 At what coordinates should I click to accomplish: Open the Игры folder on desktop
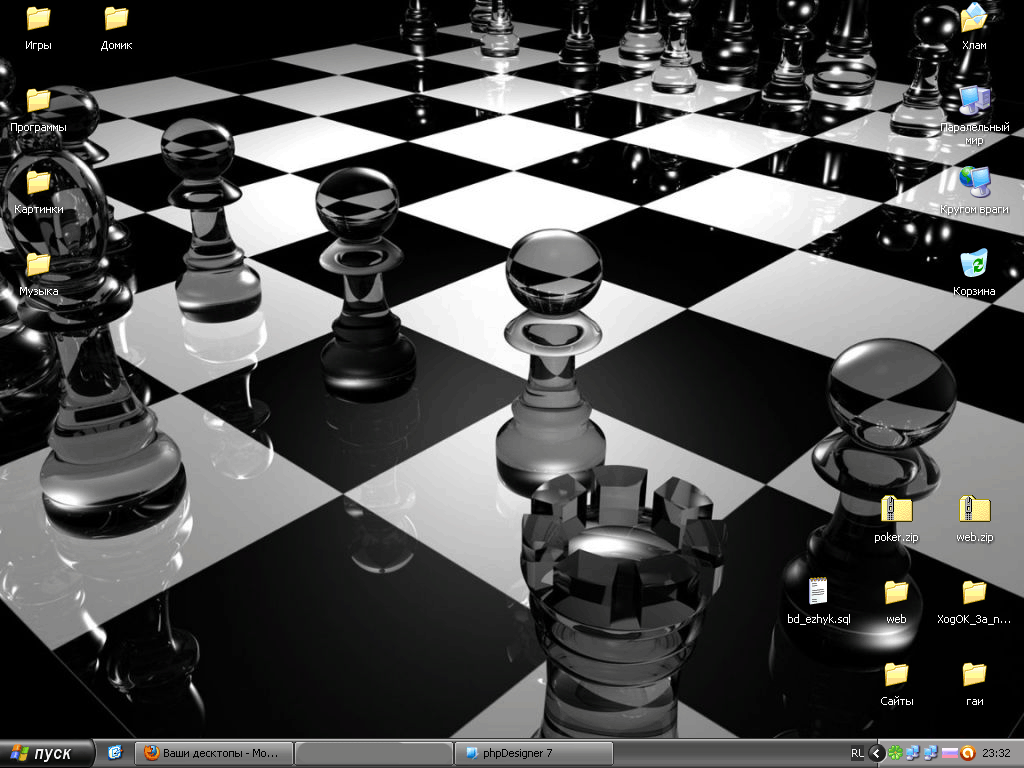38,19
